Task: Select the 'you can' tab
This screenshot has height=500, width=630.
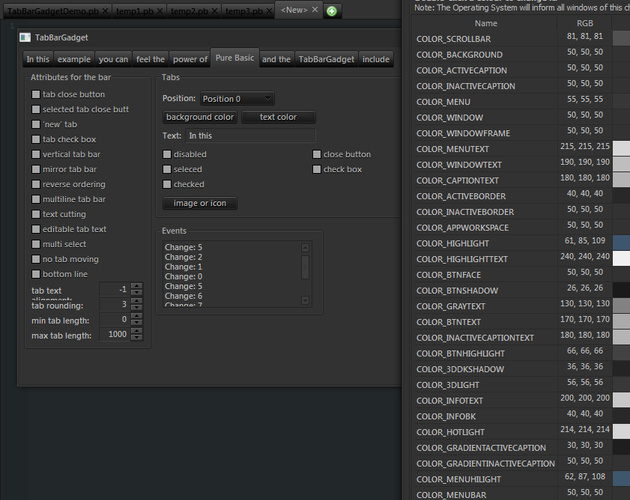Action: 113,59
